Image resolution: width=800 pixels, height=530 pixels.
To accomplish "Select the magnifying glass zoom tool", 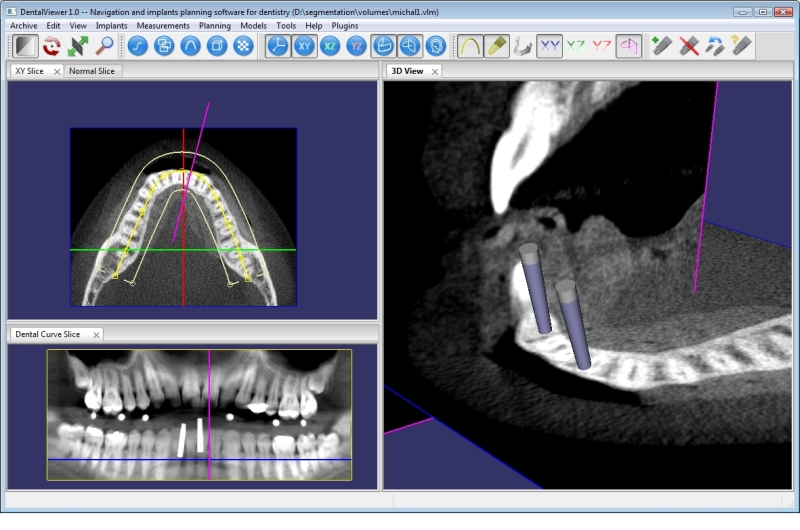I will [104, 46].
